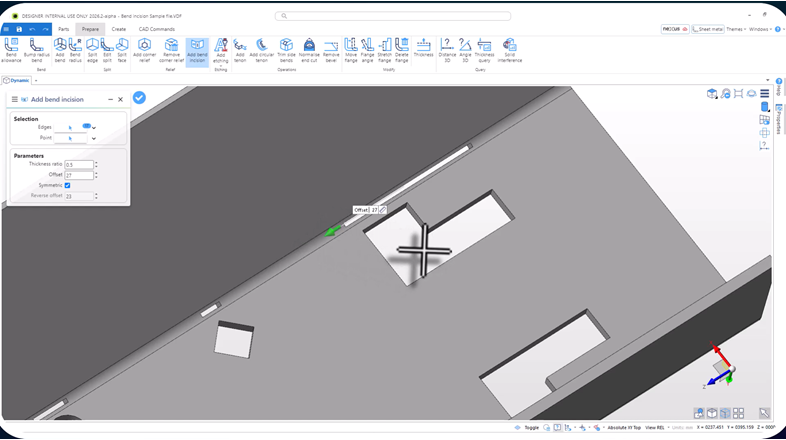Click Absolute XY Top in status bar
This screenshot has width=786, height=440.
[624, 427]
